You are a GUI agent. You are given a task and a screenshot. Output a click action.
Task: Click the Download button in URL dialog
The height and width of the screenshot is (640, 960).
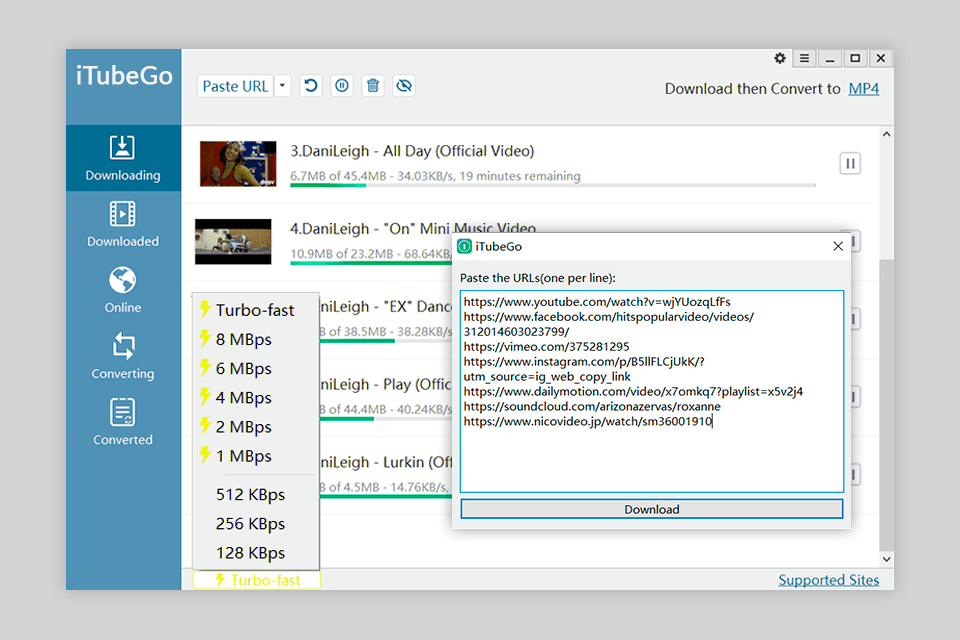point(651,509)
